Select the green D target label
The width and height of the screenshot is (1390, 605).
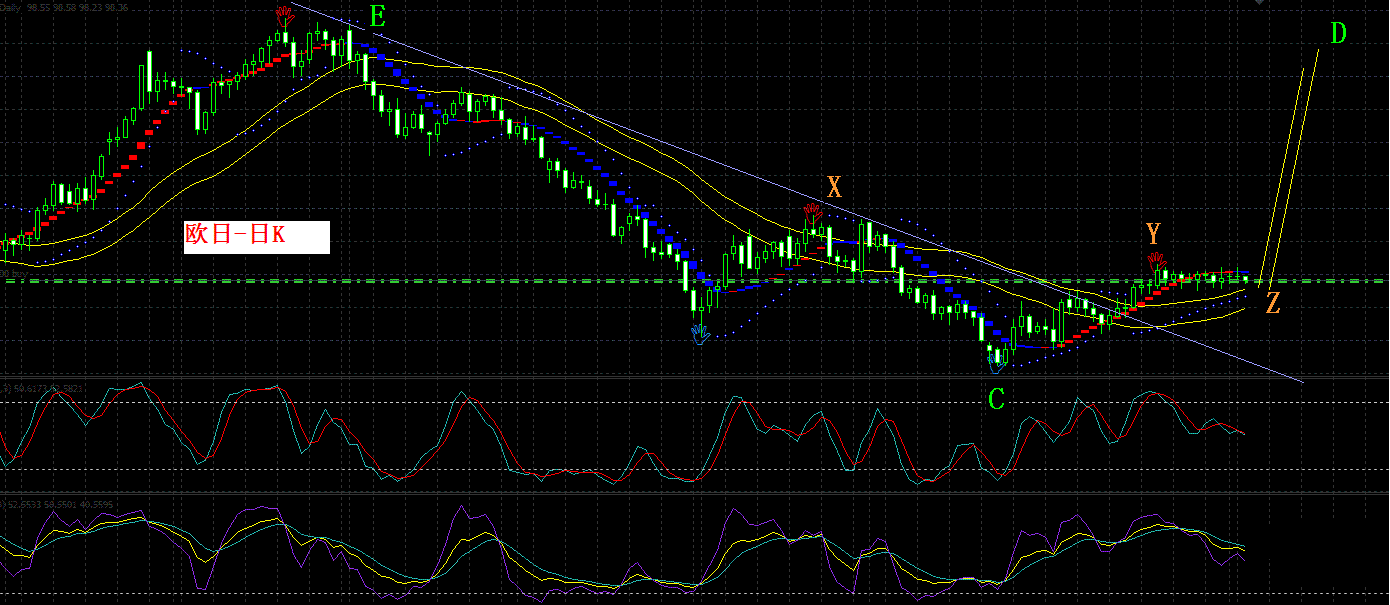coord(1339,33)
